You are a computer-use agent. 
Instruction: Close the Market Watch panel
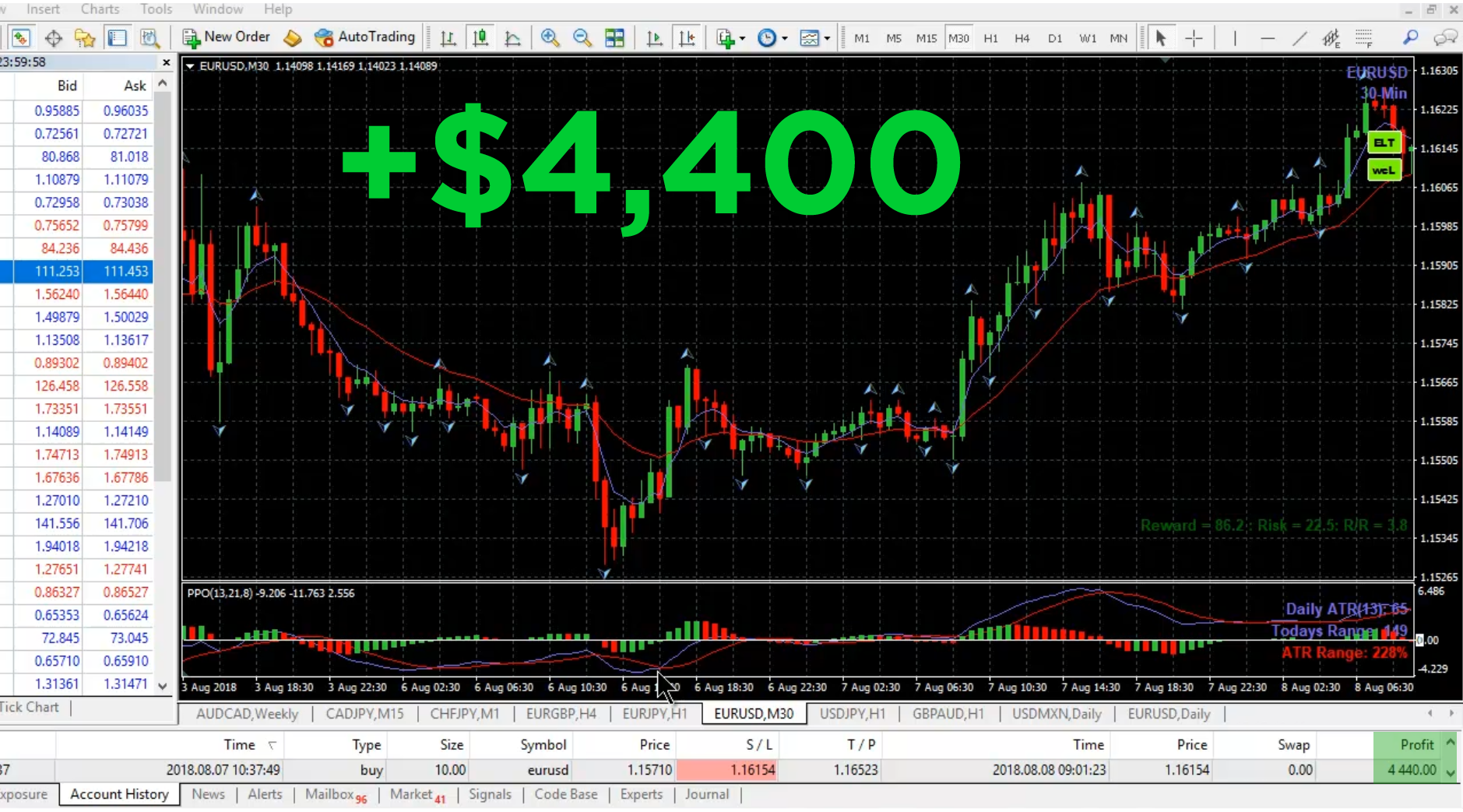[166, 62]
